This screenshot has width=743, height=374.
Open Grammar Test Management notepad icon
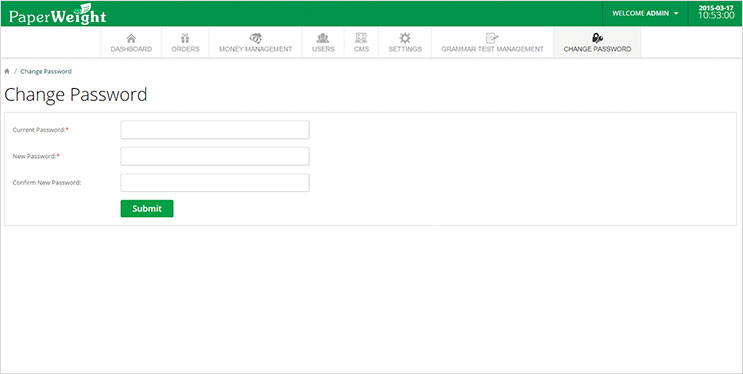click(x=492, y=38)
